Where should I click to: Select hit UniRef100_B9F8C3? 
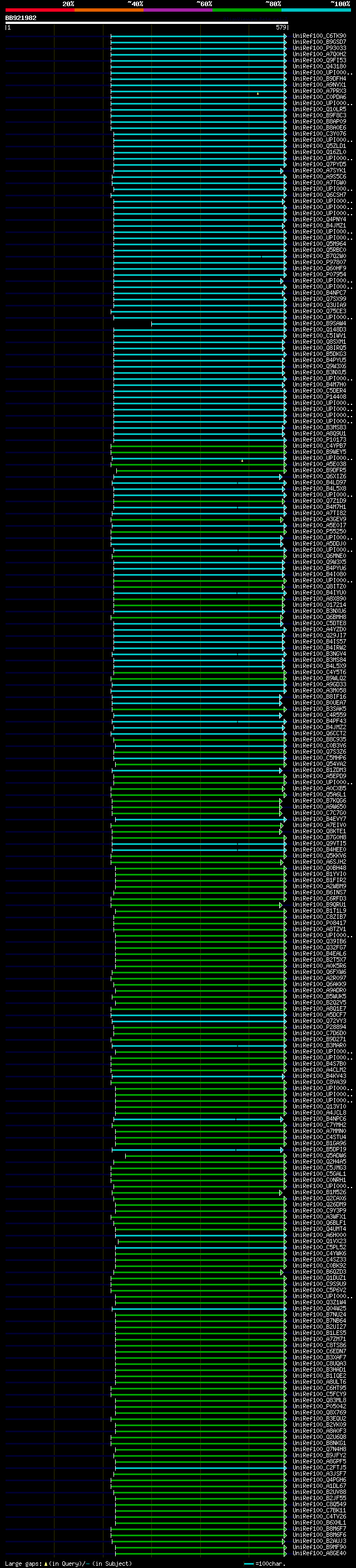[319, 115]
